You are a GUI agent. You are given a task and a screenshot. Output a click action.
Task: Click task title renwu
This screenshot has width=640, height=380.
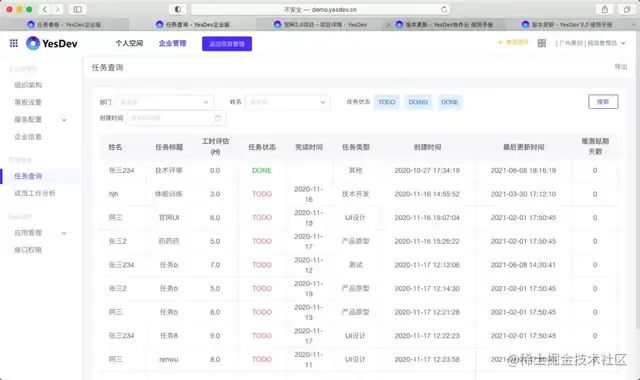[x=169, y=360]
